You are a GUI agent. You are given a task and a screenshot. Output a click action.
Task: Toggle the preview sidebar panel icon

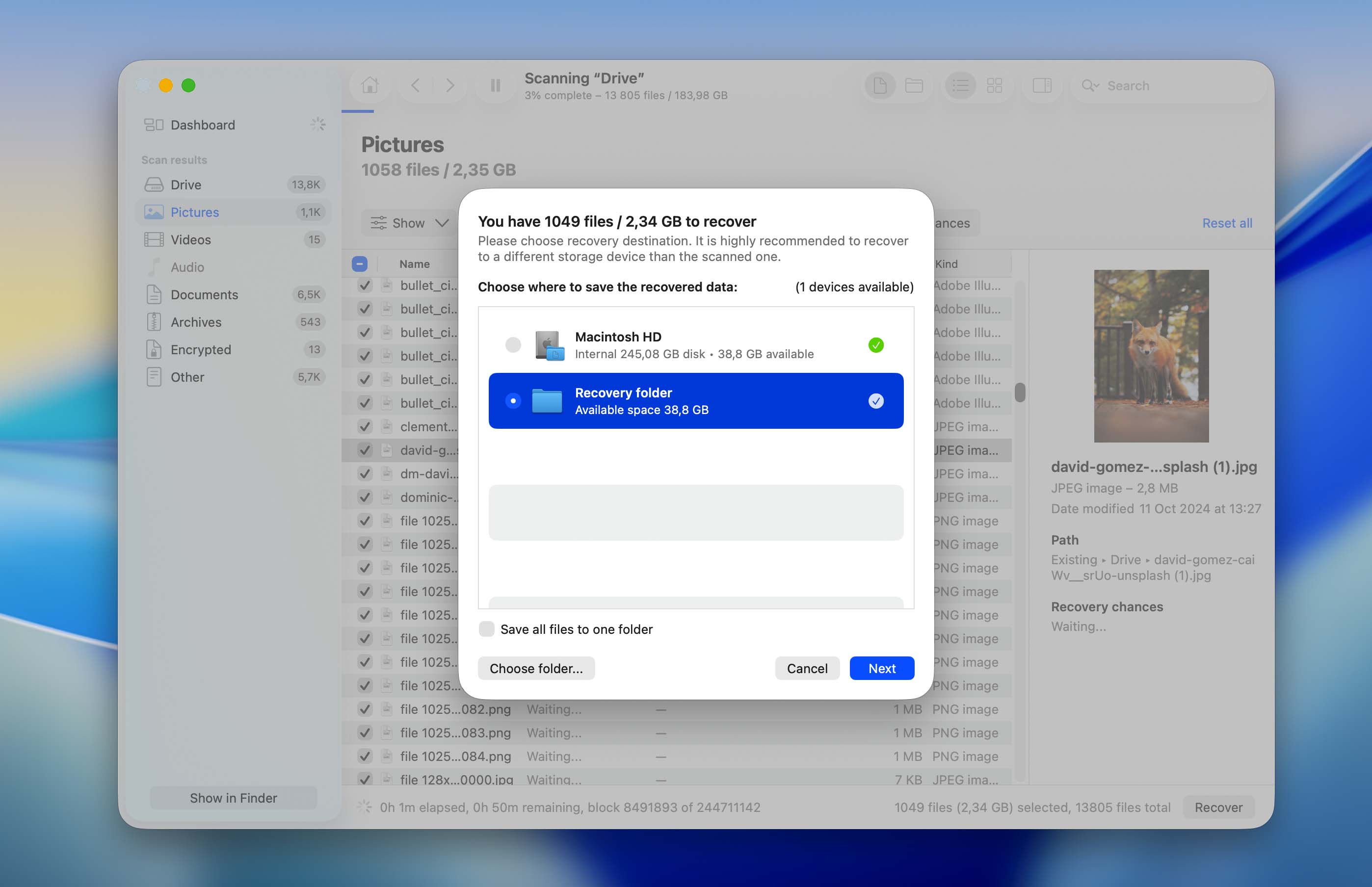coord(1041,86)
